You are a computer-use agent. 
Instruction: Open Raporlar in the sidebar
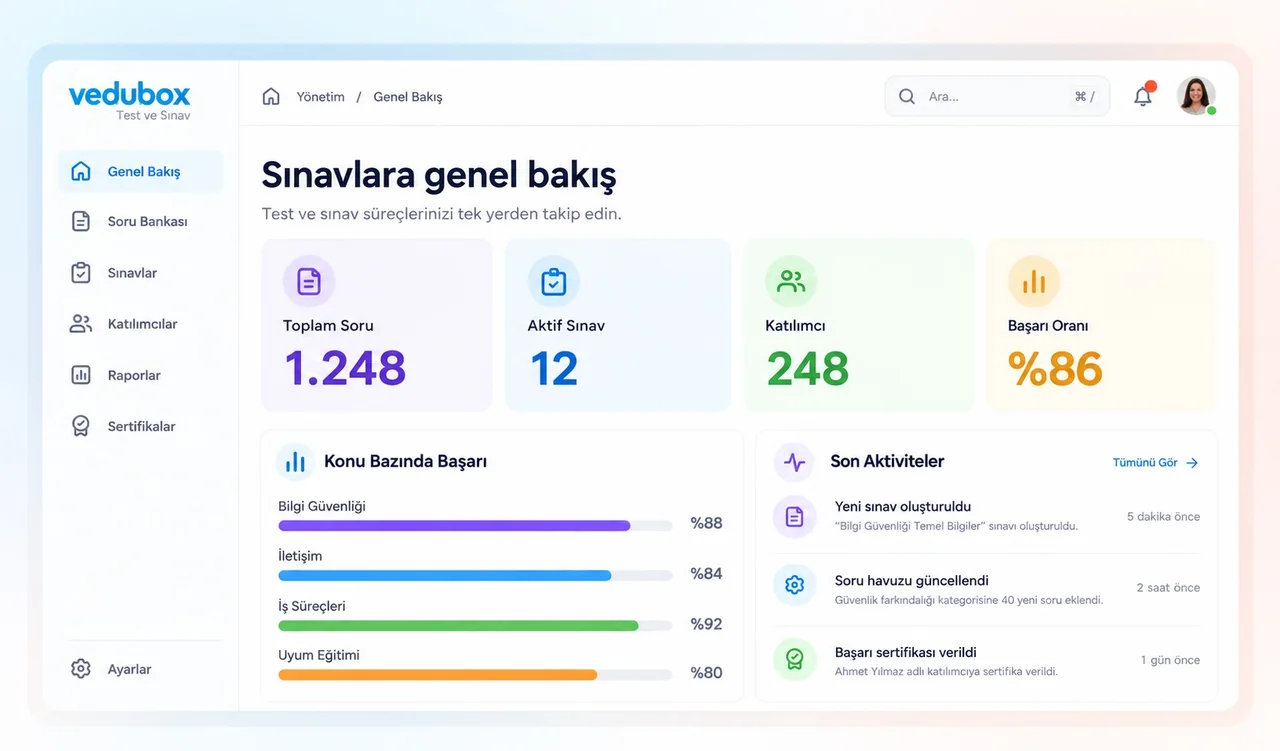(x=140, y=375)
